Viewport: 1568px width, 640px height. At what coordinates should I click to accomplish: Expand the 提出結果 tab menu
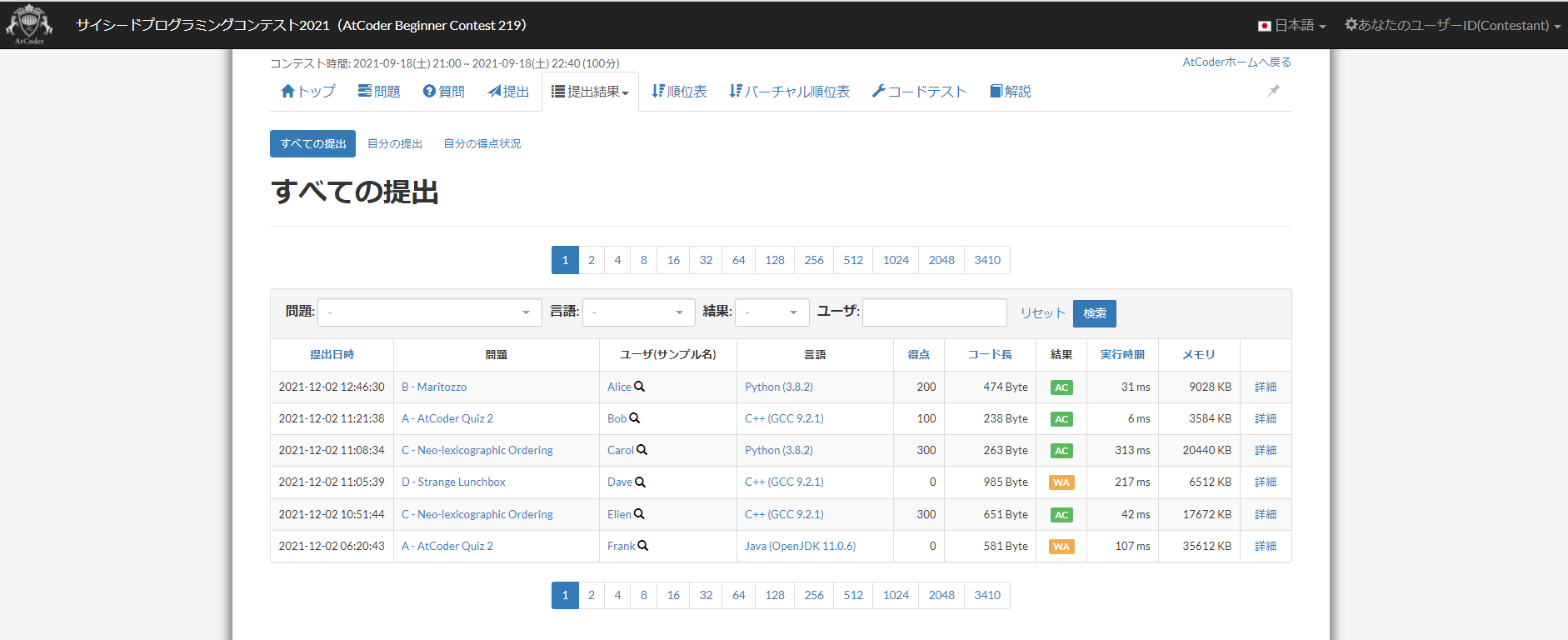point(590,92)
